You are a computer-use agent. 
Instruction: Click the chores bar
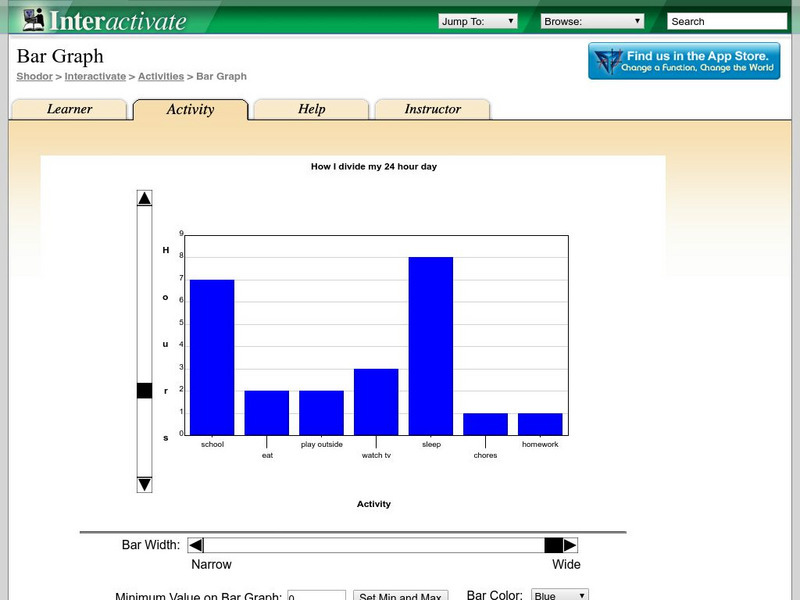pos(485,424)
